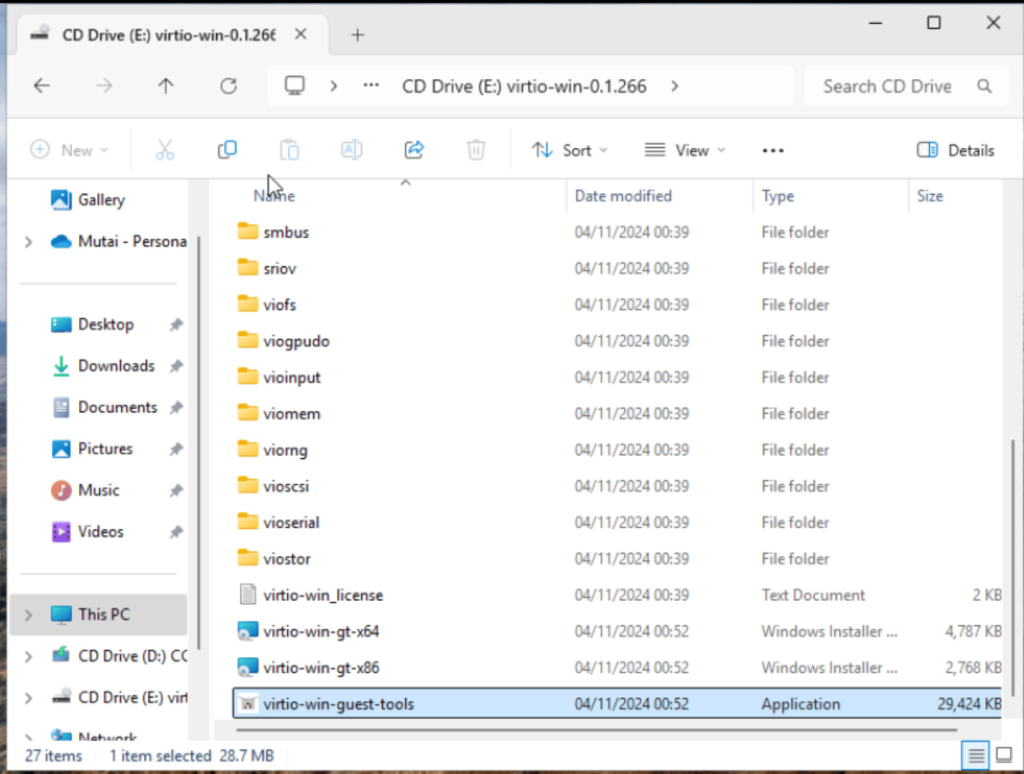Click the search magnifier icon

(984, 86)
